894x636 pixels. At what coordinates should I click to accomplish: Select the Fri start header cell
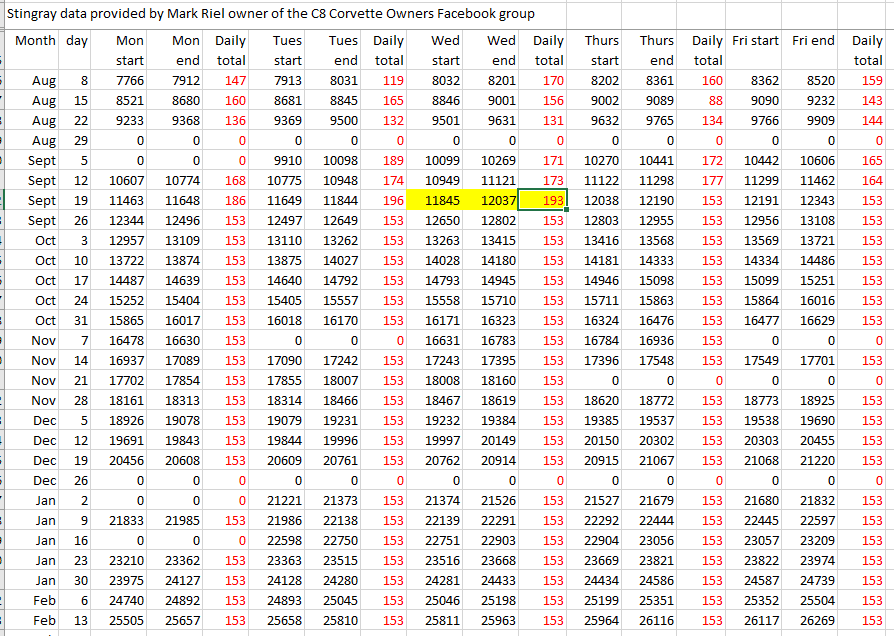[756, 41]
